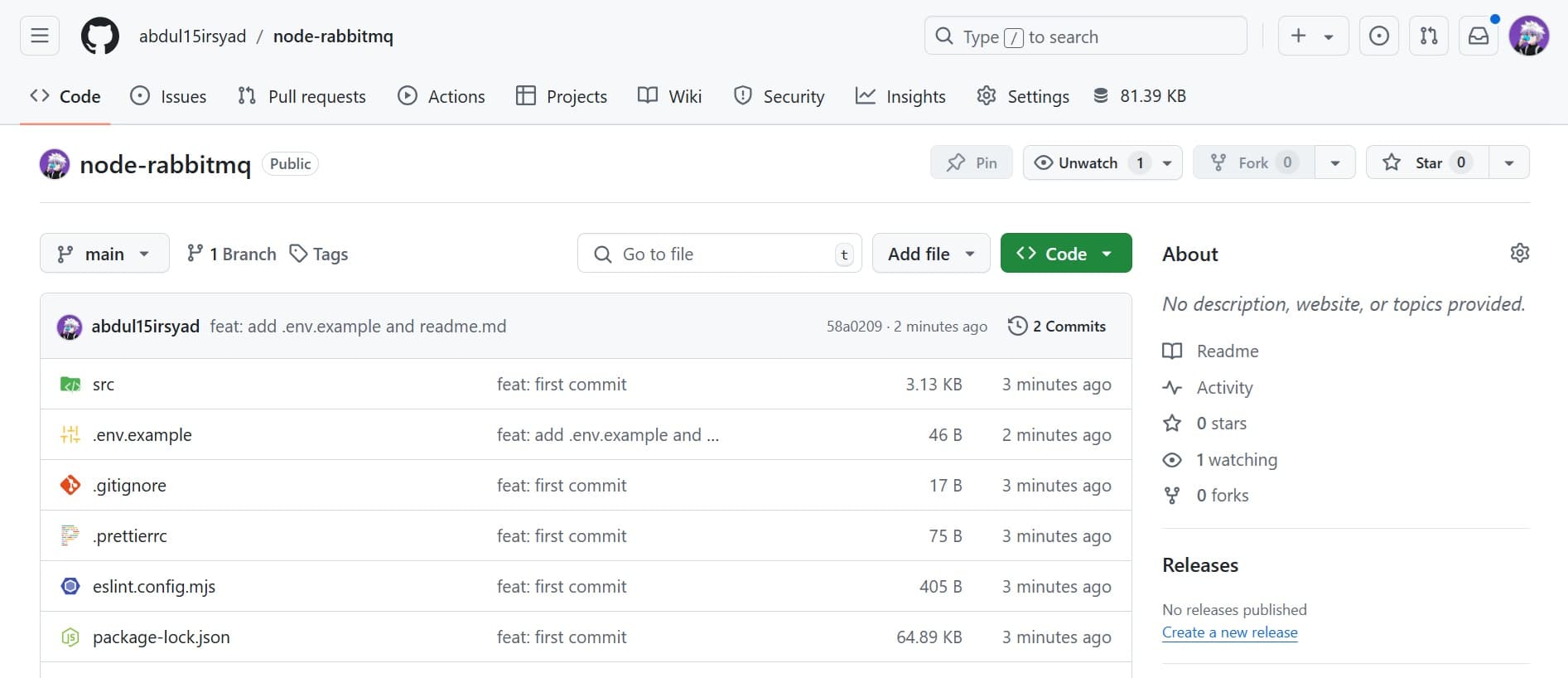Viewport: 1568px width, 678px height.
Task: Open the repository Settings tab
Action: pos(1023,96)
